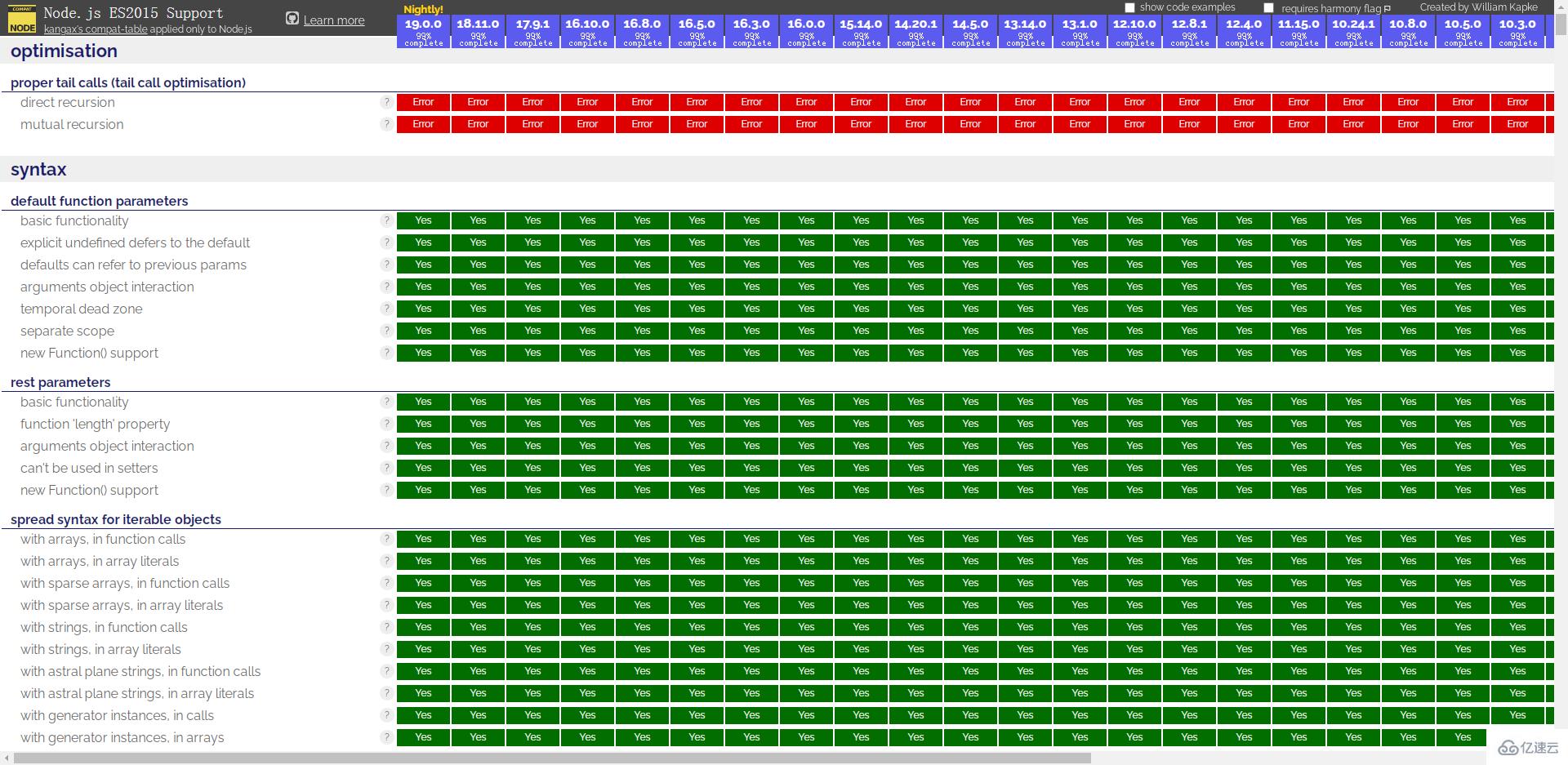The height and width of the screenshot is (765, 1568).
Task: Open proper tail calls (tail call optimisation) heading
Action: click(128, 82)
